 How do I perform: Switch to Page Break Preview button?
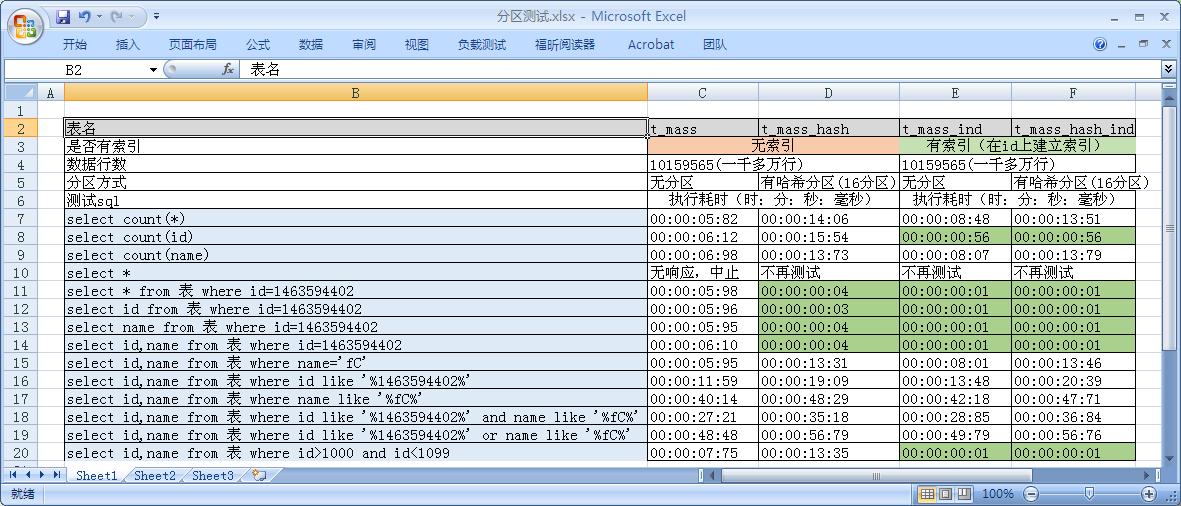[963, 494]
